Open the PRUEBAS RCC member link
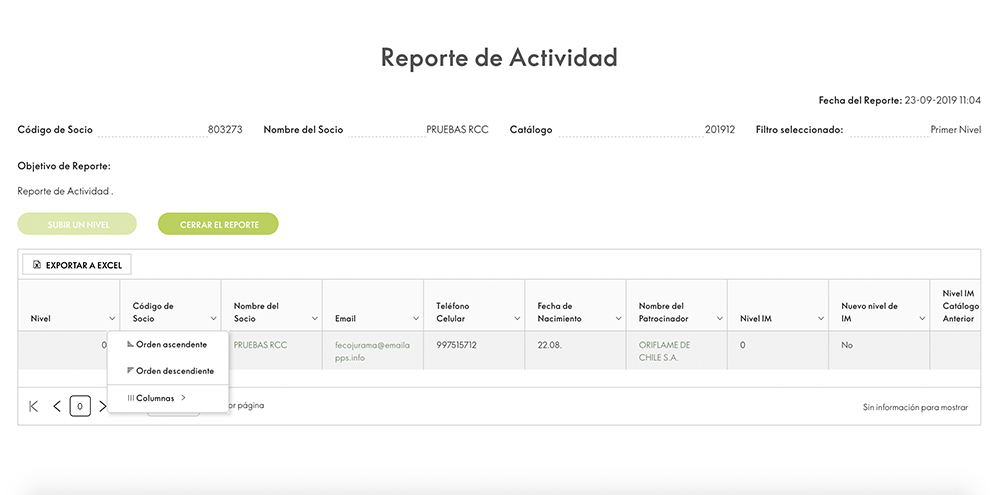This screenshot has width=1000, height=495. 260,345
